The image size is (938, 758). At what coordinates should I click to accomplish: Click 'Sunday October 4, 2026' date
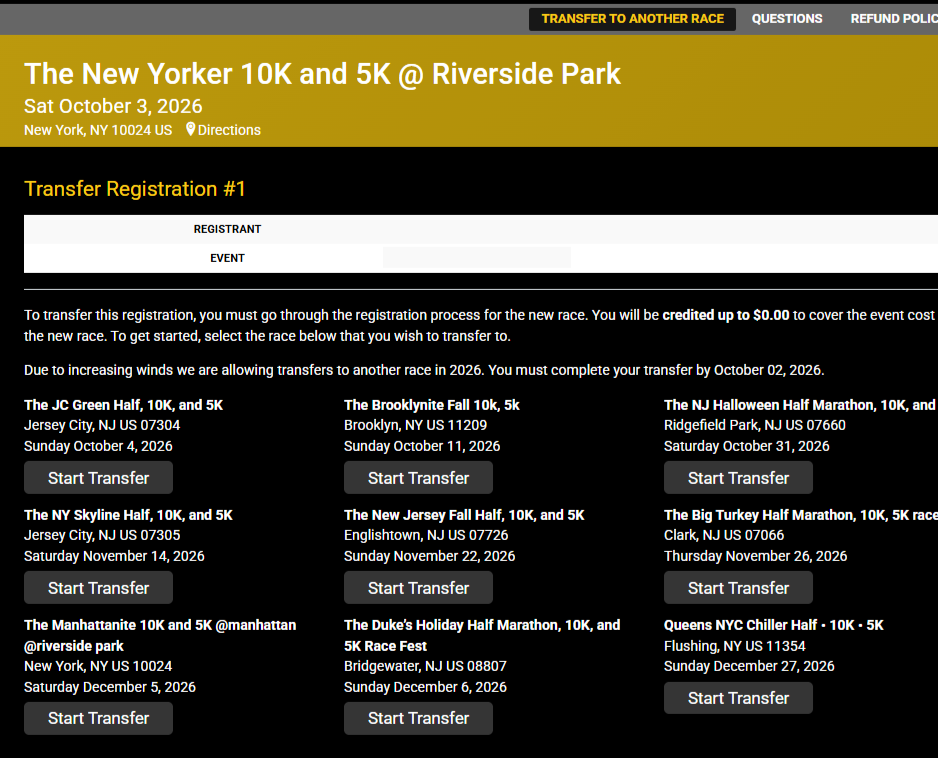[x=98, y=446]
